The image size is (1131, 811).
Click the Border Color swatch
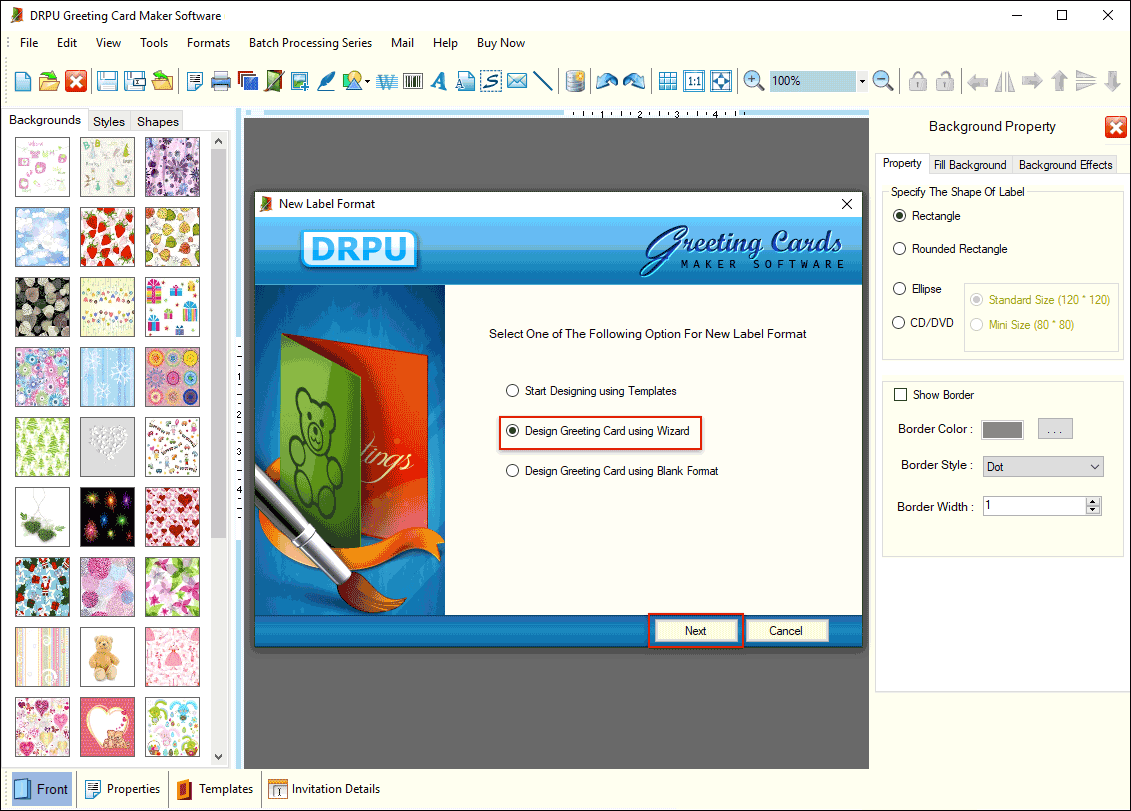point(1002,429)
